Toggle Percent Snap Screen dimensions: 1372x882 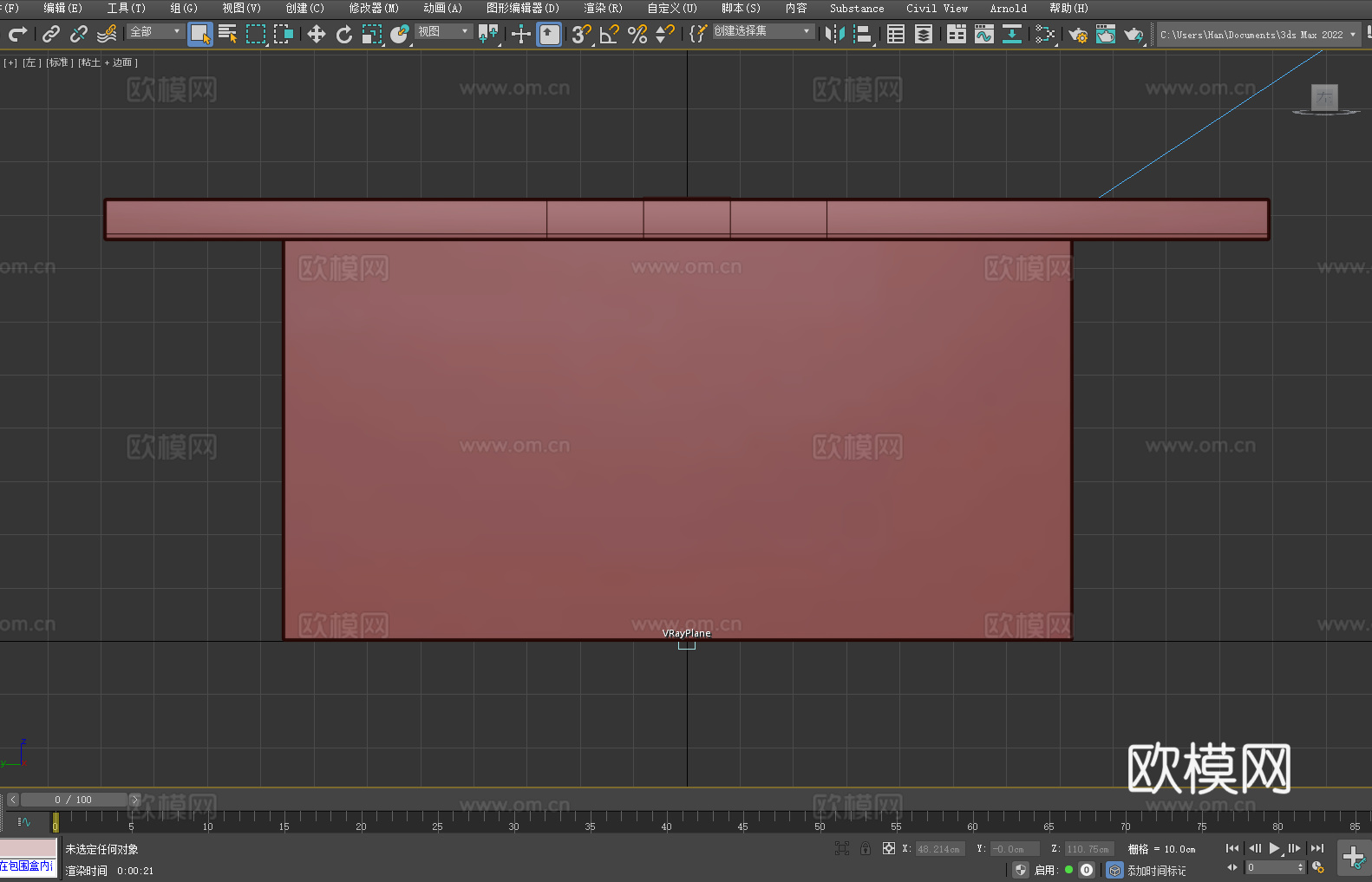[x=637, y=34]
